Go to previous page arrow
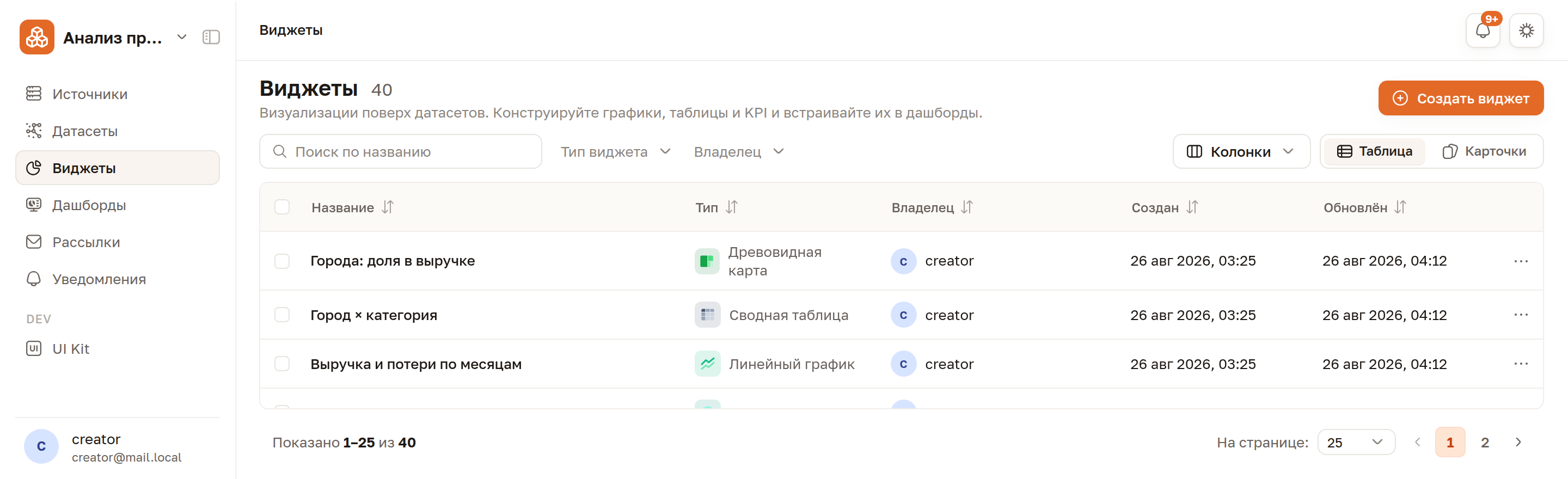Image resolution: width=1568 pixels, height=479 pixels. pos(1418,443)
